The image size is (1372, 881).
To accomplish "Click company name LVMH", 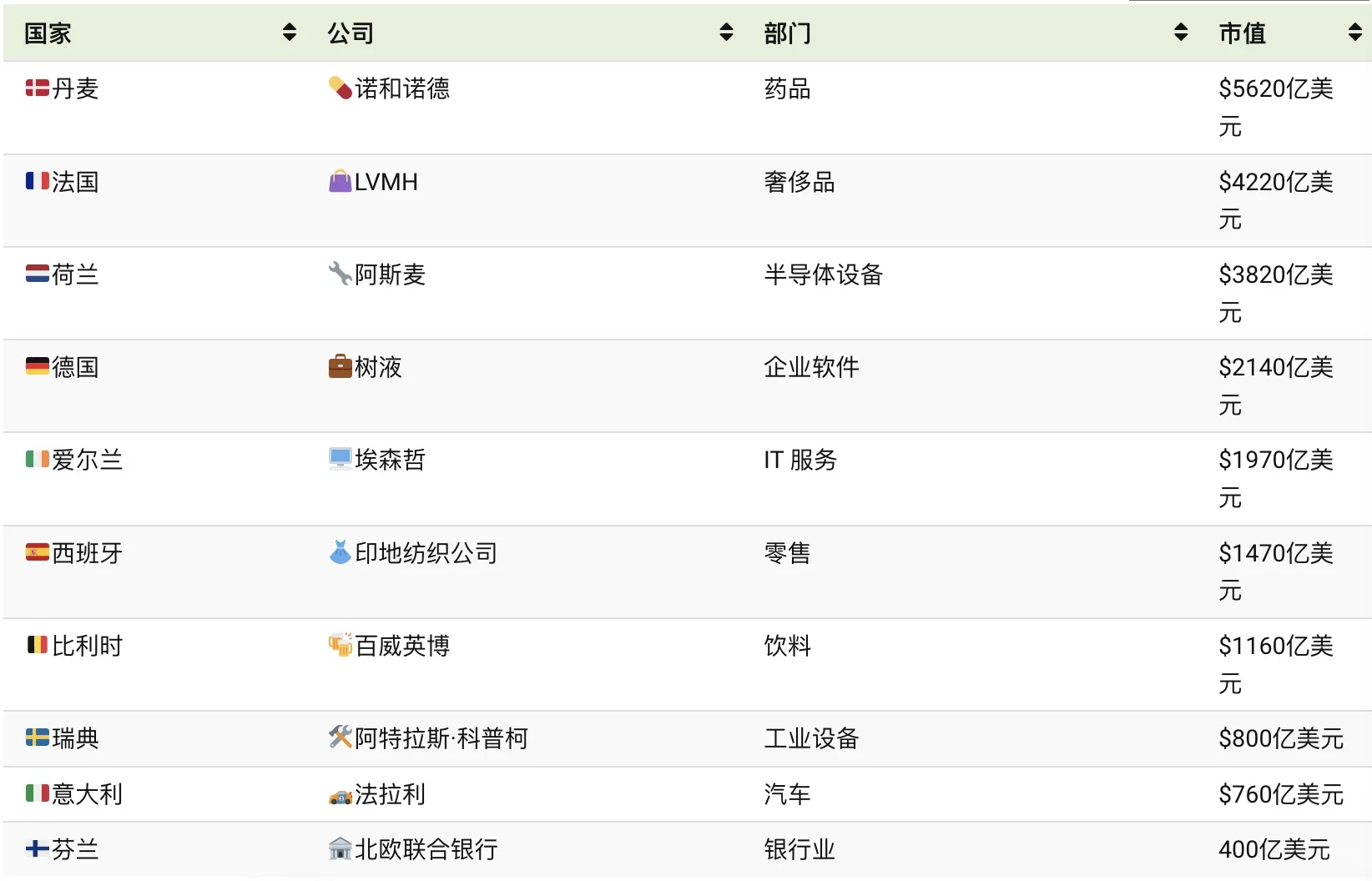I will (x=386, y=182).
